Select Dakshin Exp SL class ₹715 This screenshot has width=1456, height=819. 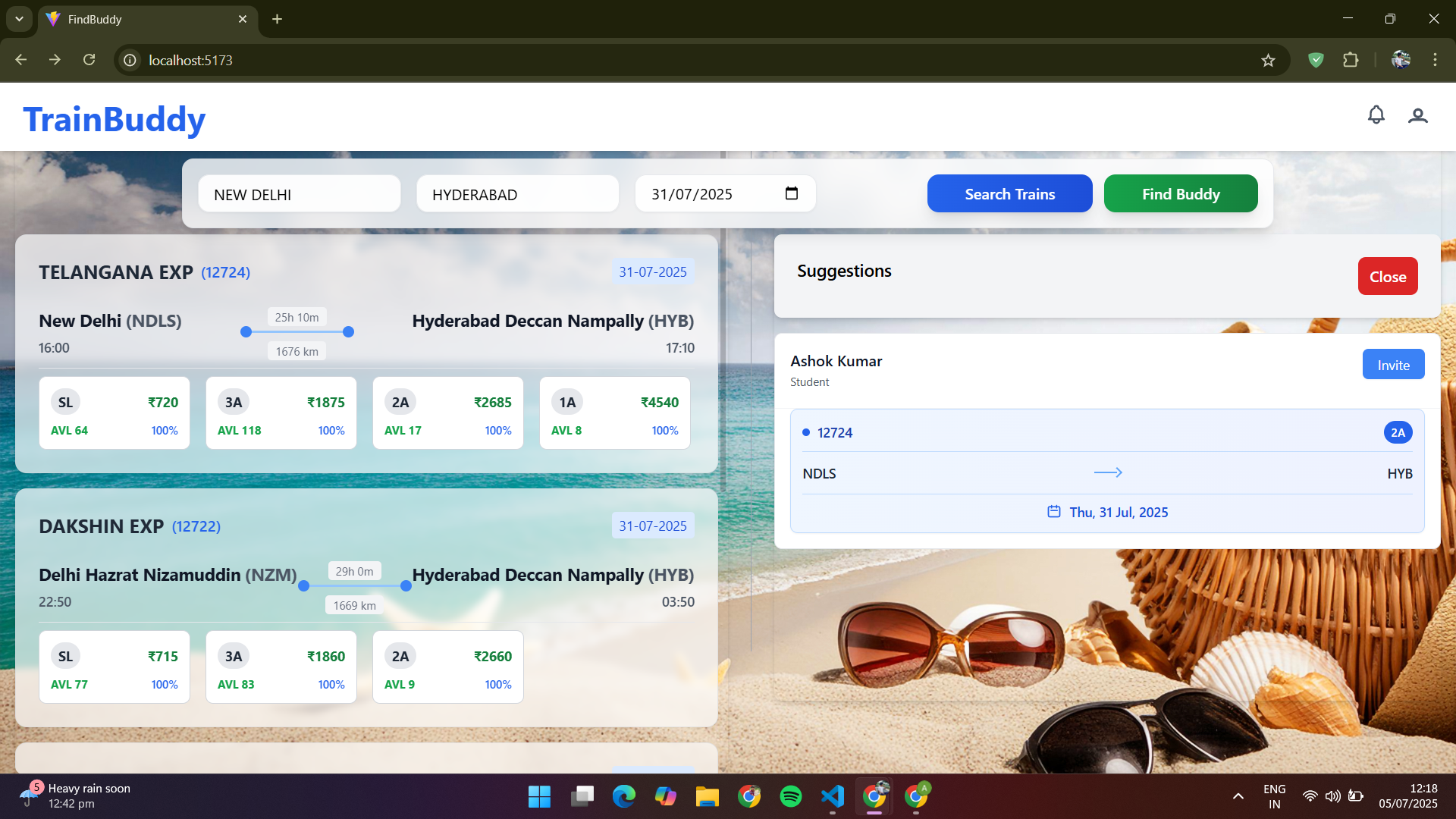click(115, 667)
